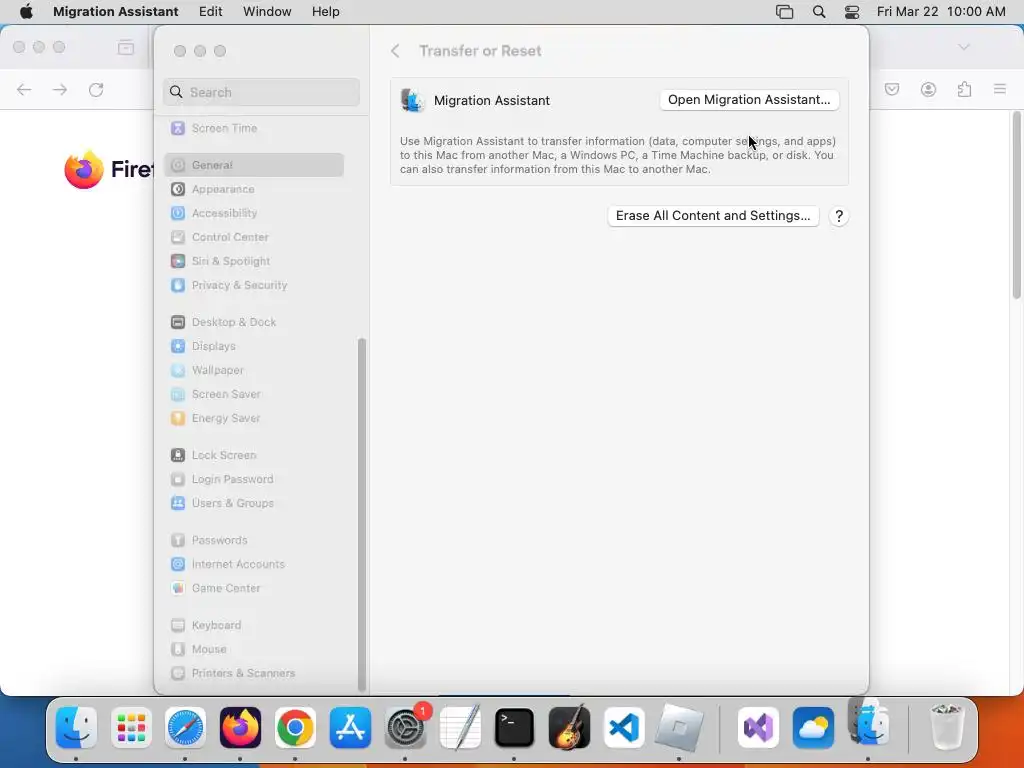
Task: Click Erase All Content and Settings button
Action: point(713,216)
